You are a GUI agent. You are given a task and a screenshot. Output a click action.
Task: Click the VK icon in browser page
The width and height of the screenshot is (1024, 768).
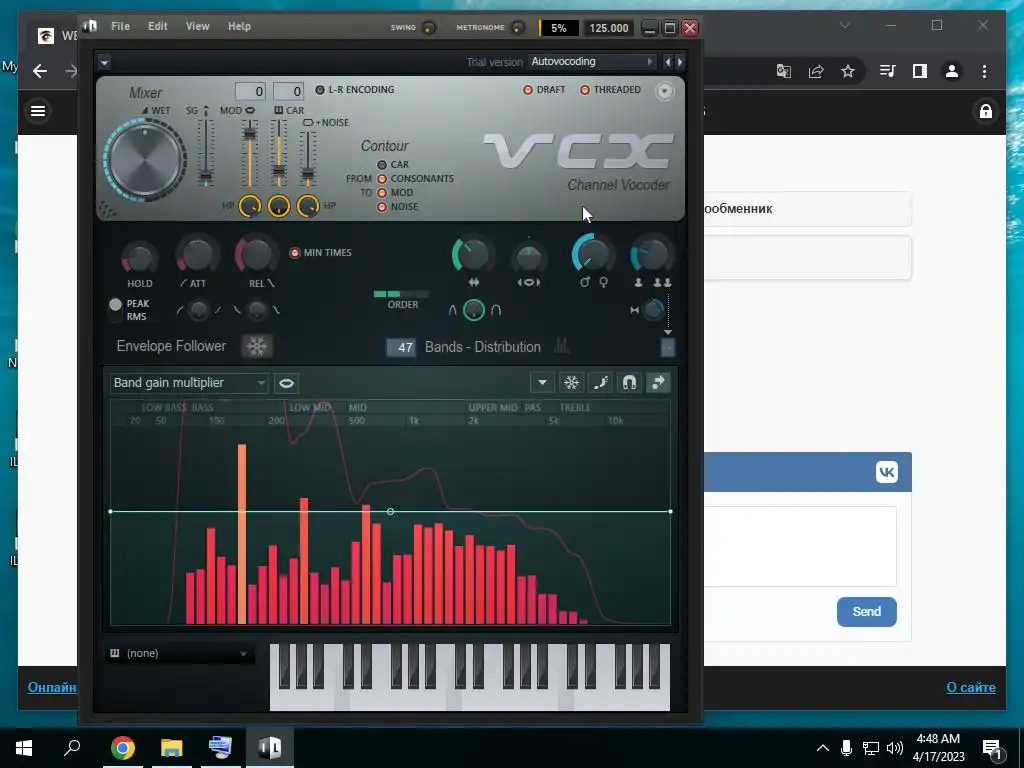point(887,472)
